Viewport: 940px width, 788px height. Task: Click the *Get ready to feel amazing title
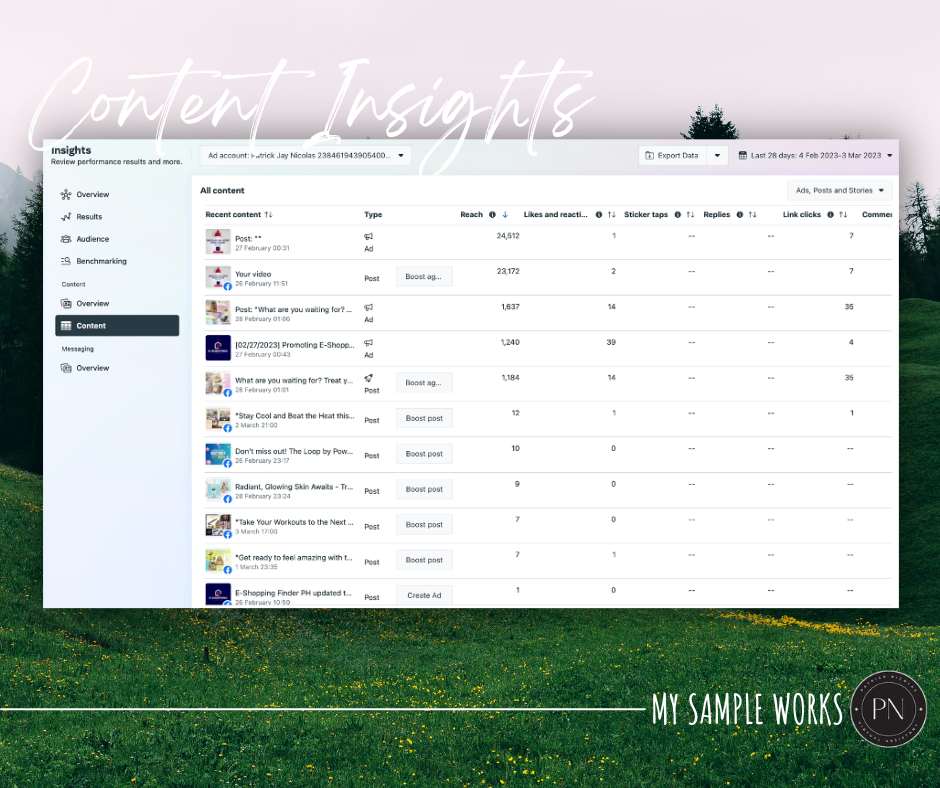click(293, 557)
